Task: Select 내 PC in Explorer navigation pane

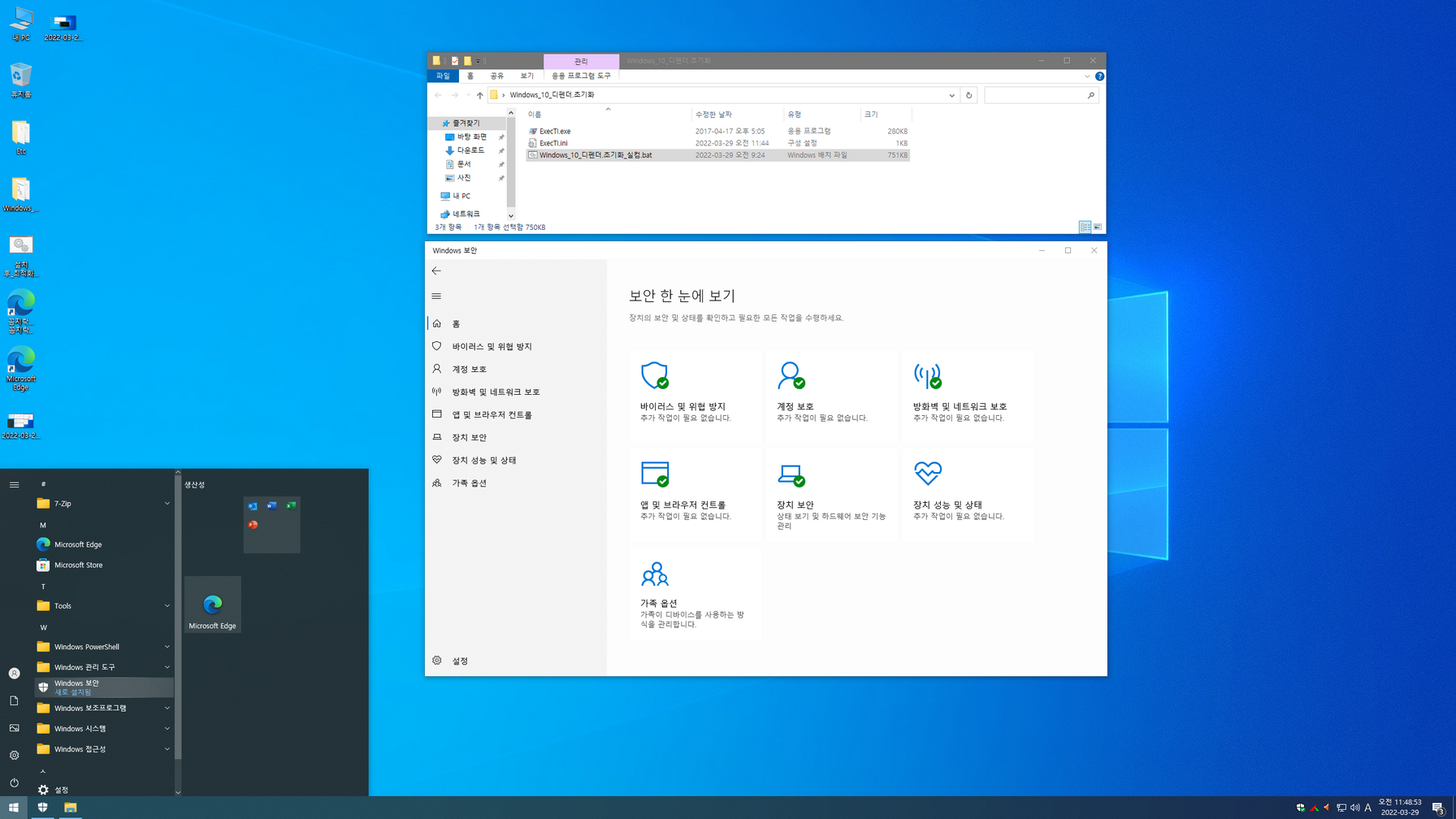Action: pyautogui.click(x=461, y=196)
